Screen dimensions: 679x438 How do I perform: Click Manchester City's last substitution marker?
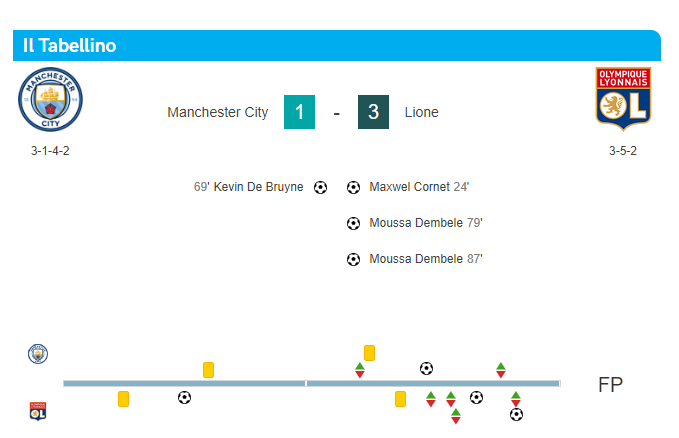[500, 370]
